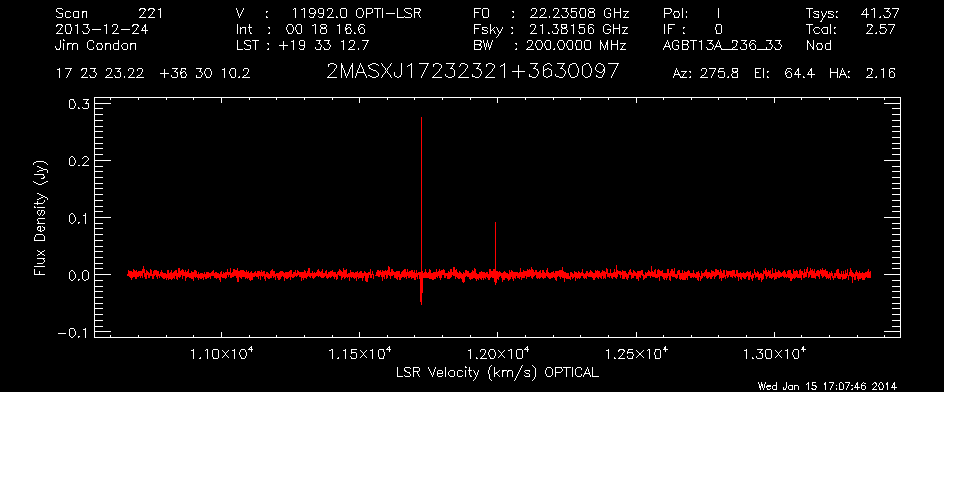The image size is (962, 490).
Task: Click Tcal value 2.57
Action: [880, 29]
